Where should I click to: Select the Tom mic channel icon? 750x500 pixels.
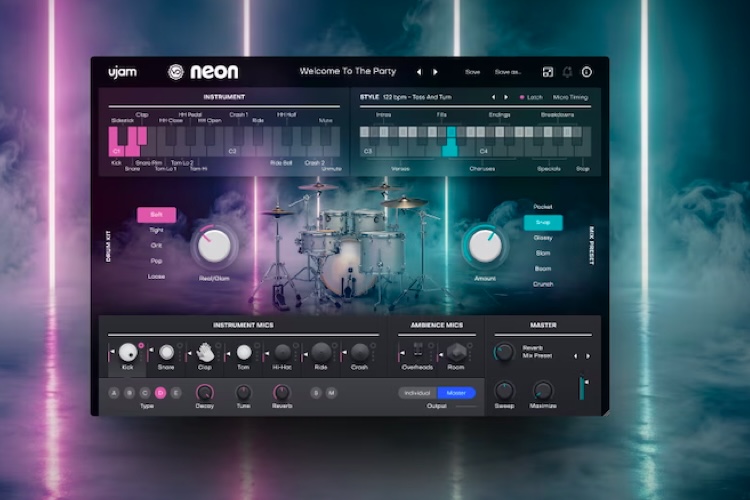[244, 352]
